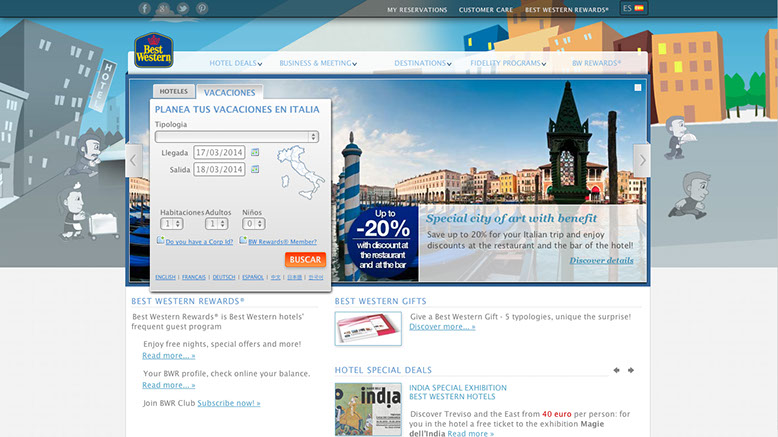The height and width of the screenshot is (437, 778).
Task: Open the Pinterest social icon
Action: coord(201,8)
